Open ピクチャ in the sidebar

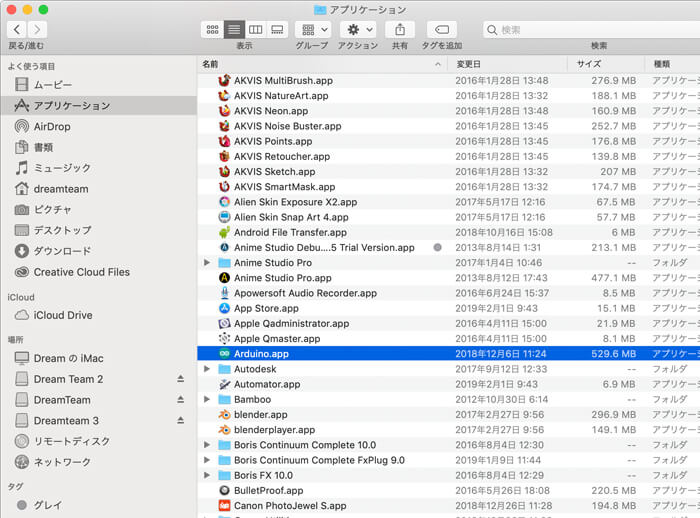(x=99, y=209)
